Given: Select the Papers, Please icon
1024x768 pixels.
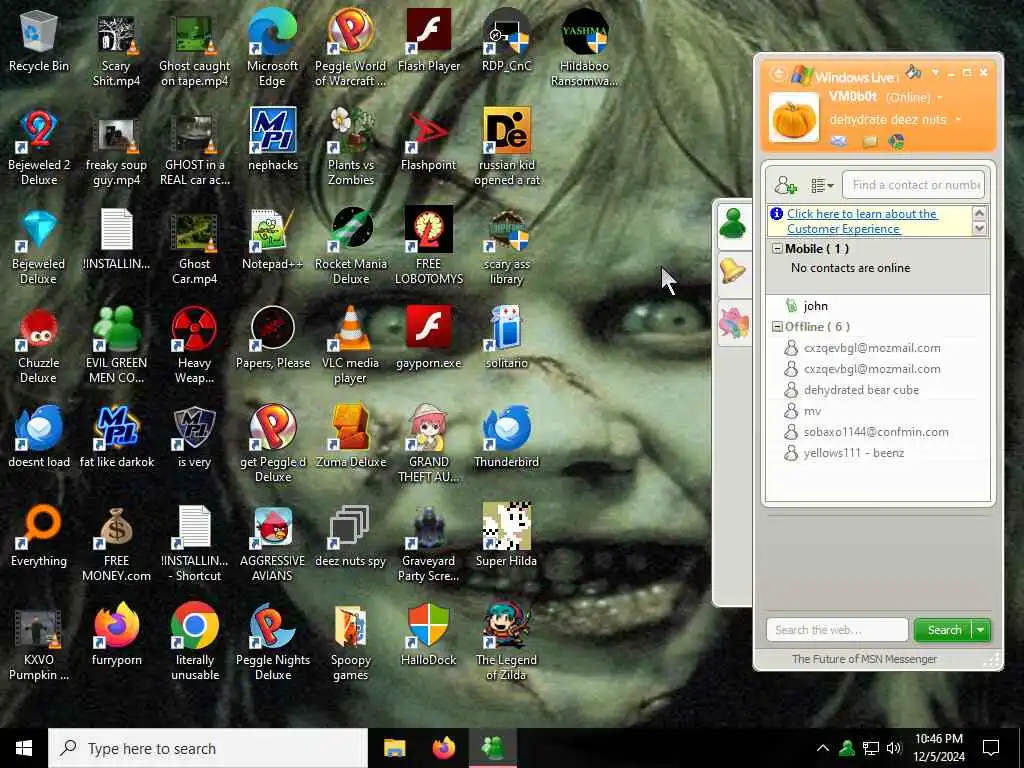Looking at the screenshot, I should 272,338.
